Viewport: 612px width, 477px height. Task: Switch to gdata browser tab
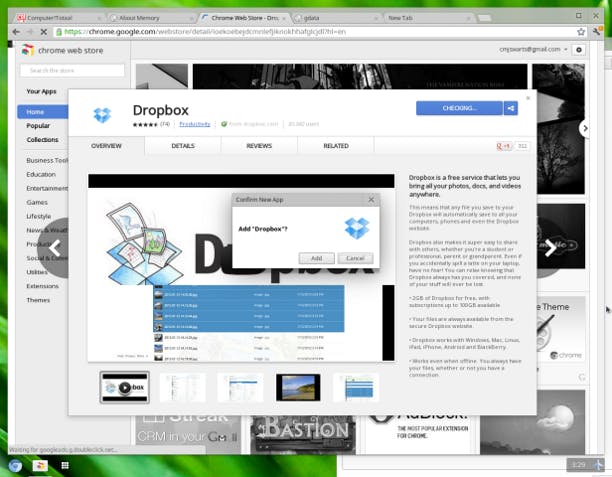tap(336, 18)
